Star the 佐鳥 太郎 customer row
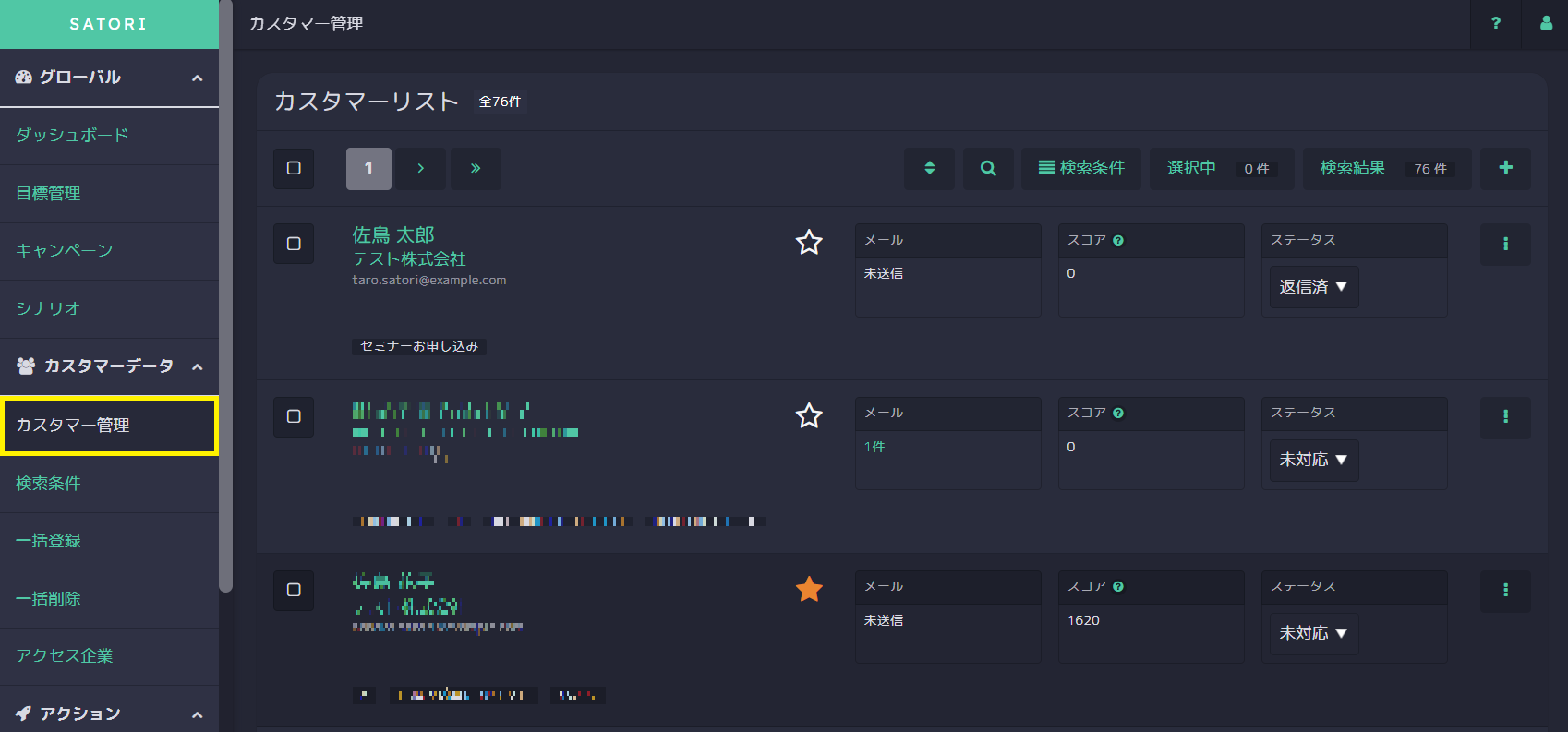Viewport: 1568px width, 732px height. (x=809, y=243)
